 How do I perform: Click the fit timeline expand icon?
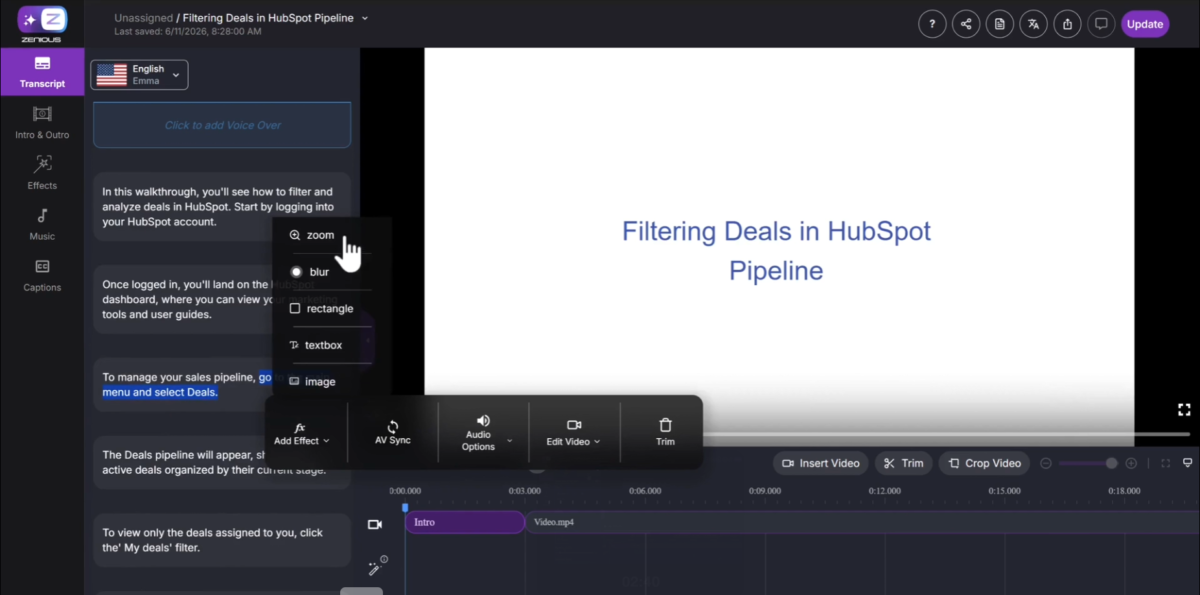1165,463
